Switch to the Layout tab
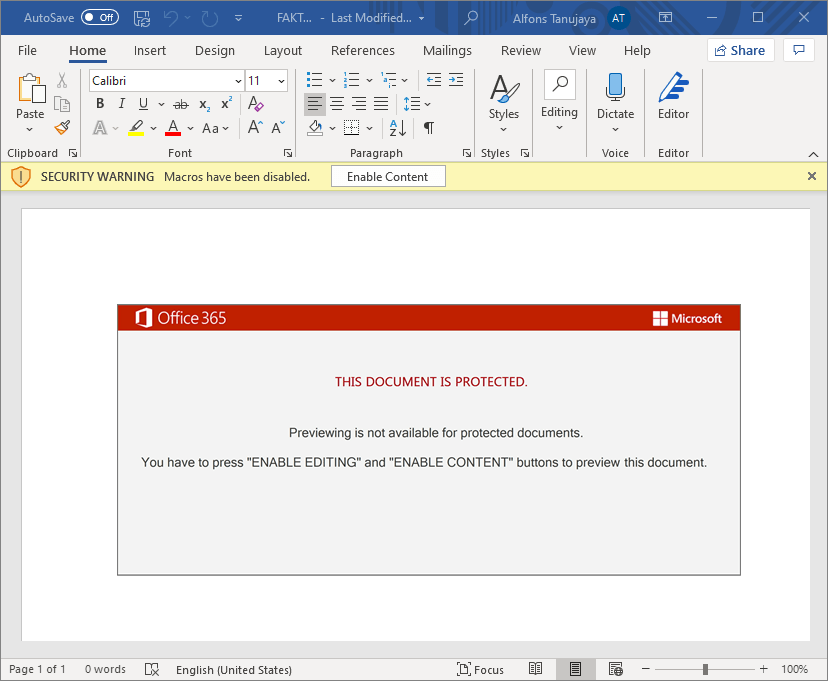 click(283, 50)
